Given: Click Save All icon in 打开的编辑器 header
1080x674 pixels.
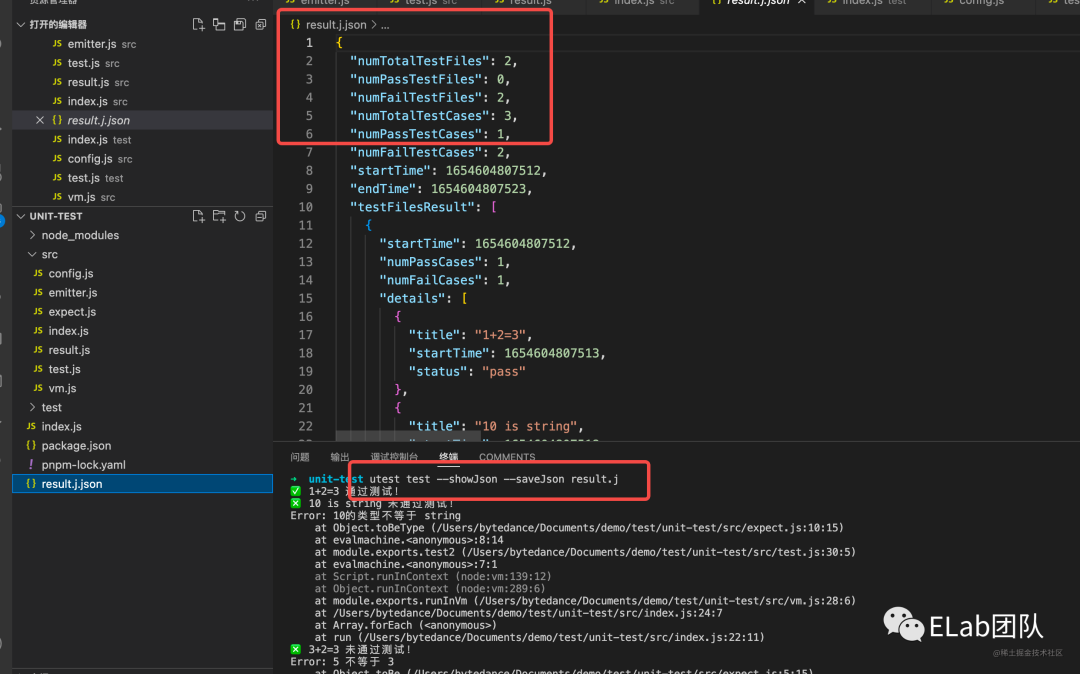Looking at the screenshot, I should (240, 25).
